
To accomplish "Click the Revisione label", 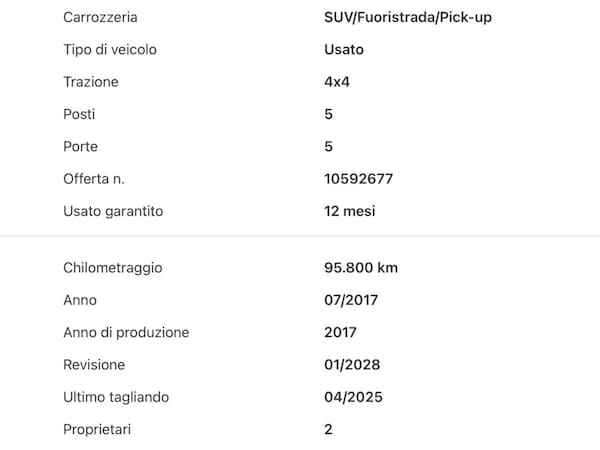I will click(94, 365).
